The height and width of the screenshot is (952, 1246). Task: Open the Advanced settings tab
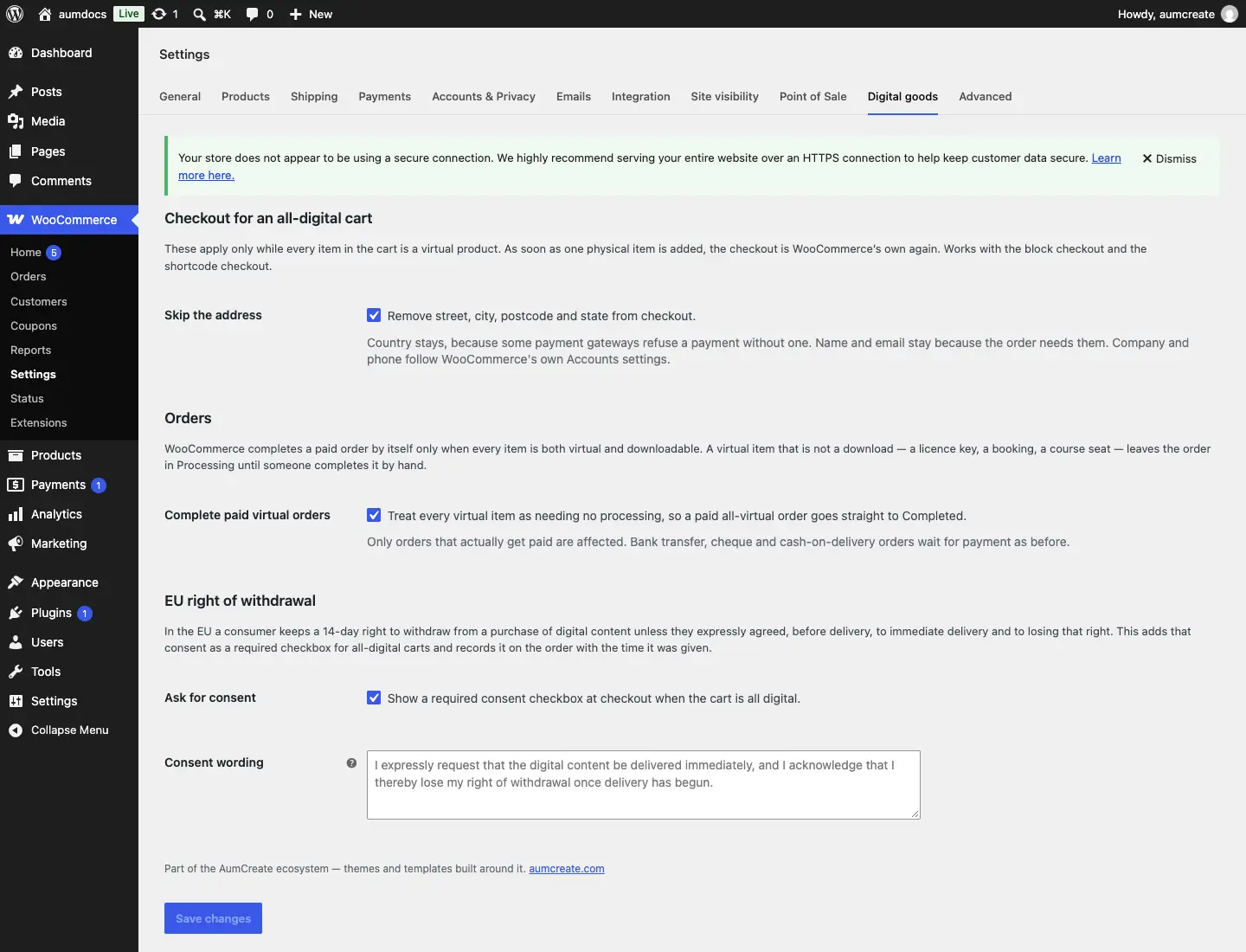(x=986, y=96)
